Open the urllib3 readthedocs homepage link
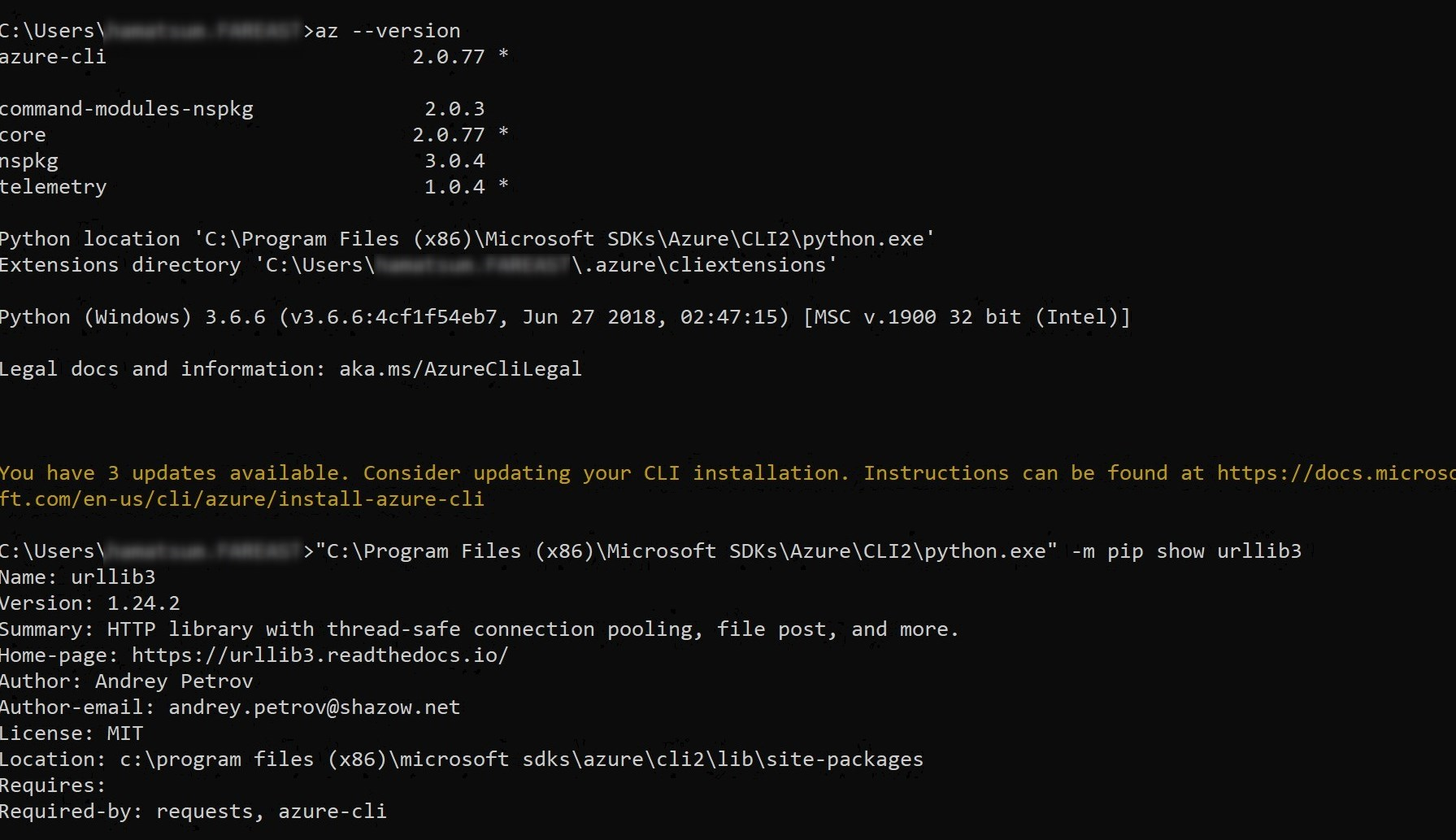 [321, 655]
